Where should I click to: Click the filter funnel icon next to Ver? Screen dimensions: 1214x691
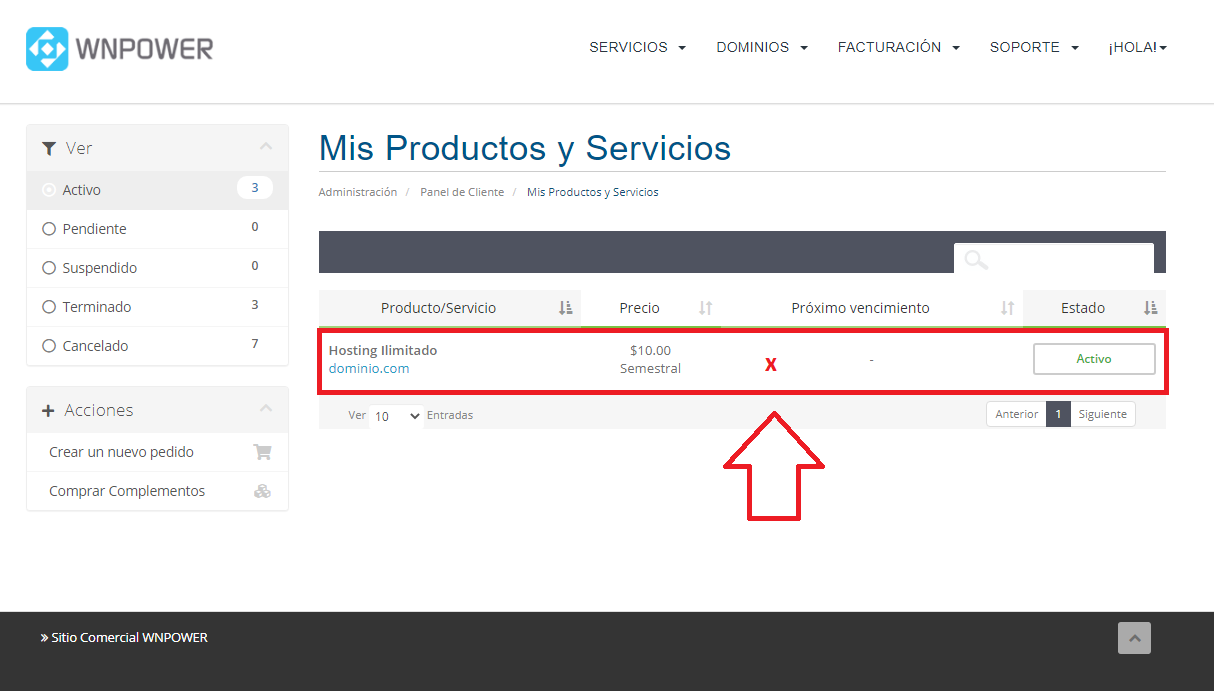49,148
